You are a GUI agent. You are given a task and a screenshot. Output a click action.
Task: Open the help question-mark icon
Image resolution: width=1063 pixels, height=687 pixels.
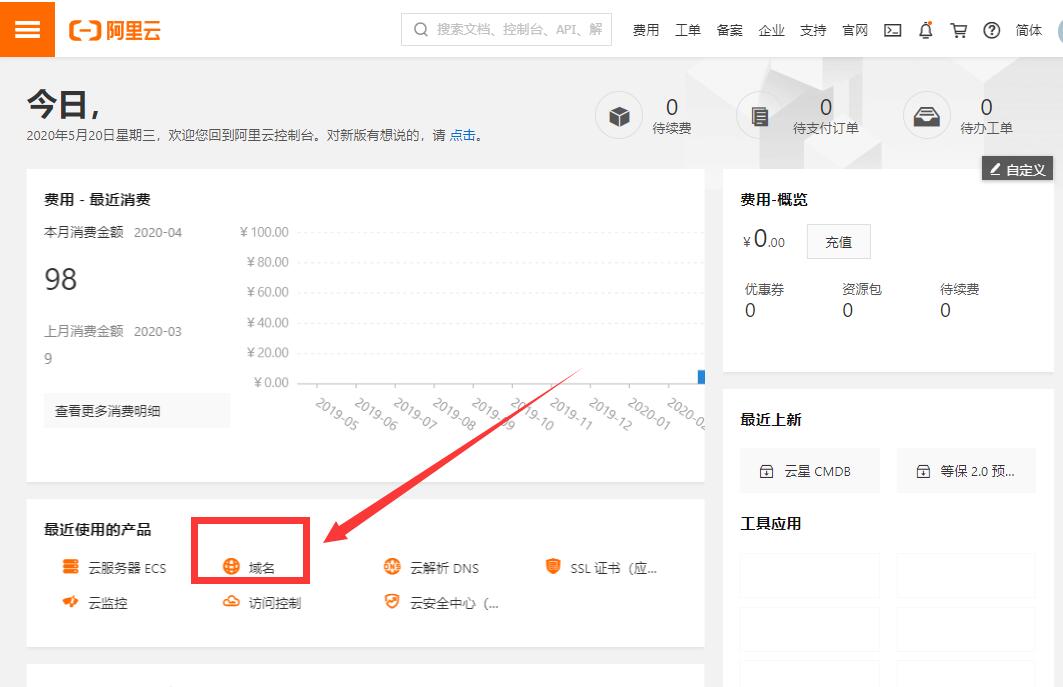tap(991, 30)
